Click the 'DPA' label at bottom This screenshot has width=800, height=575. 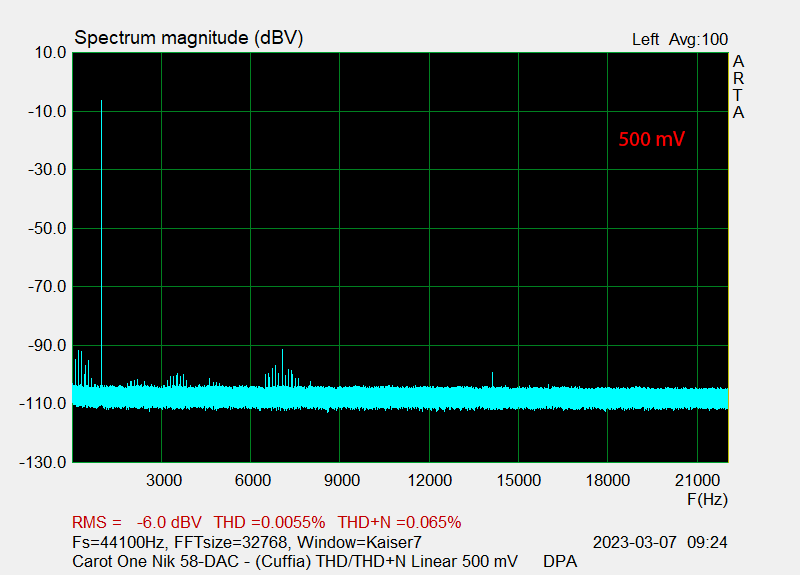pos(560,561)
